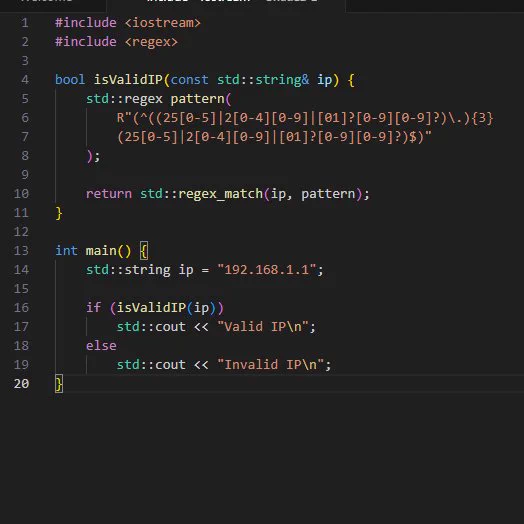Click the pattern variable declaration on line 5
Image resolution: width=524 pixels, height=524 pixels.
(x=198, y=99)
